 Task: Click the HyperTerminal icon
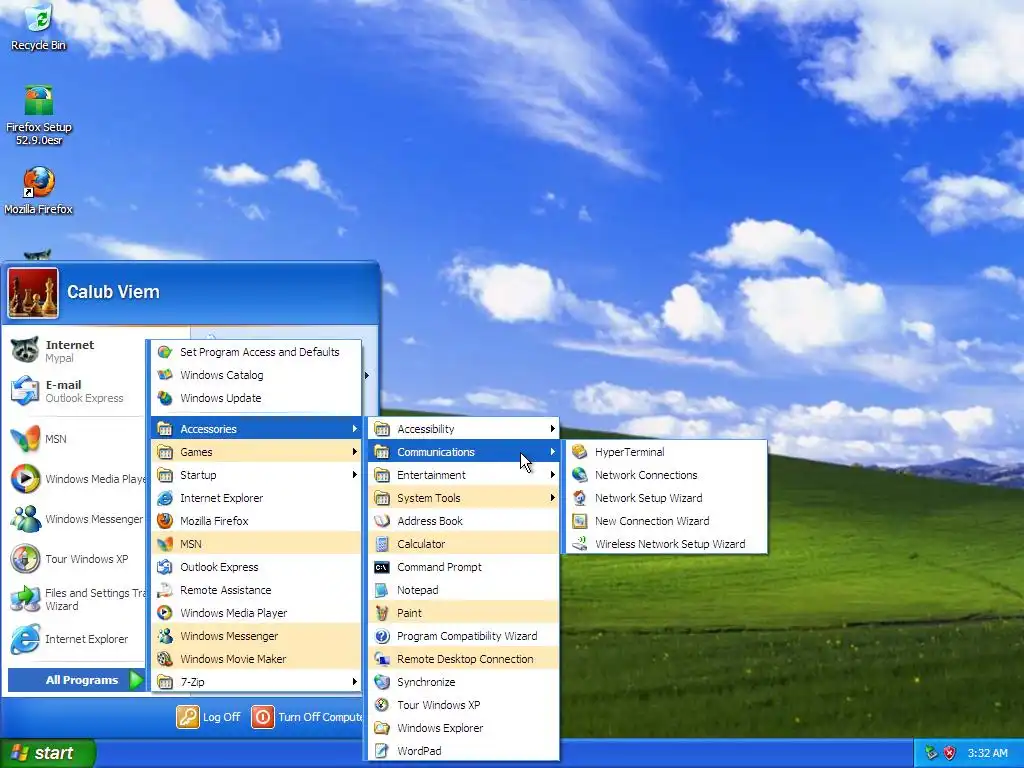pyautogui.click(x=579, y=452)
